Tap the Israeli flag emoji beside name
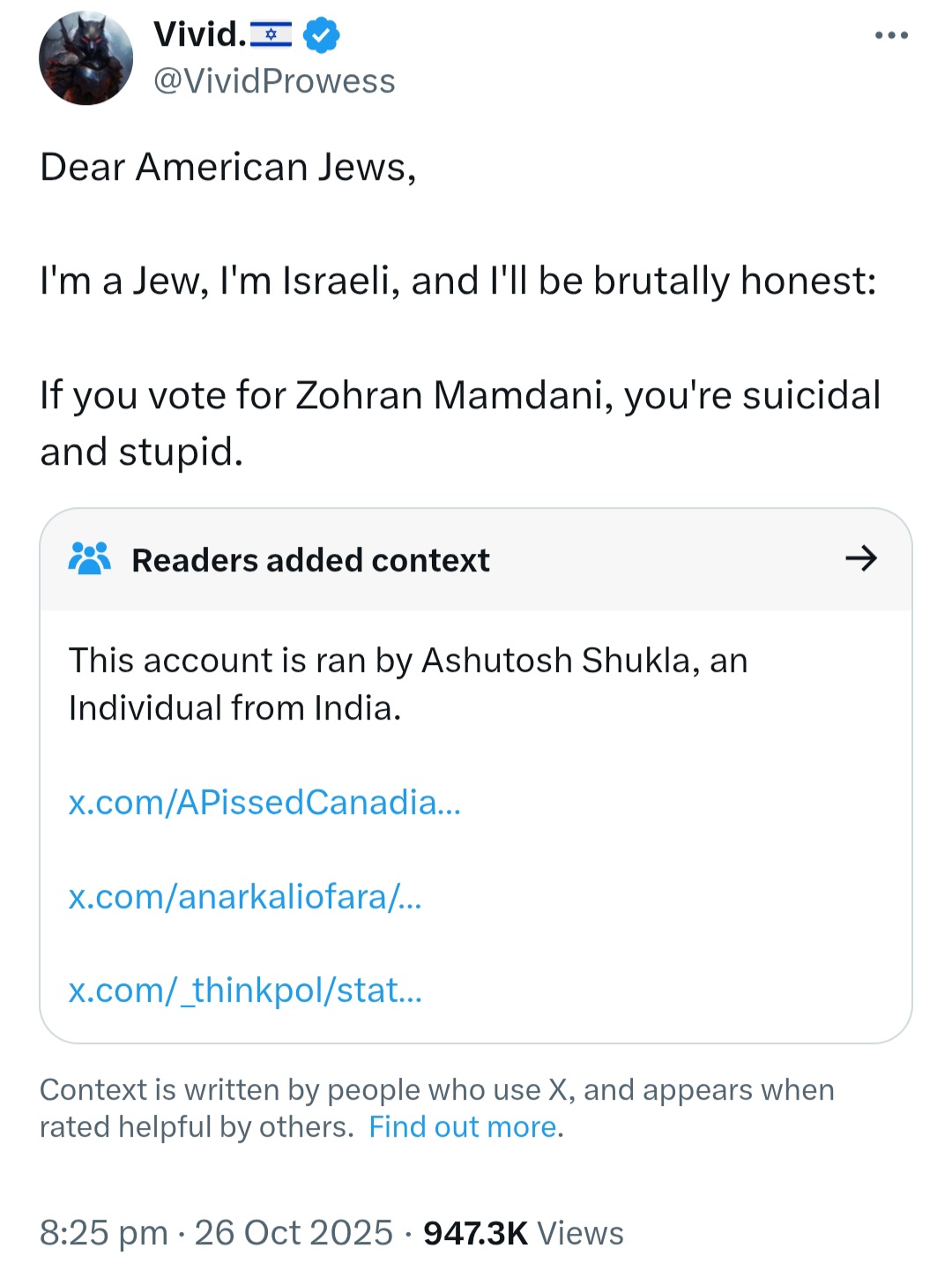Viewport: 952px width, 1270px height. click(271, 35)
